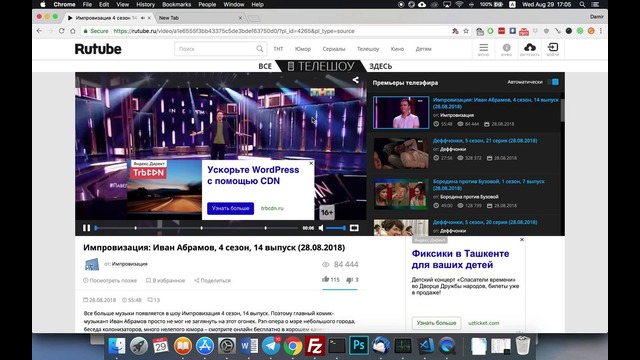Open Chrome three-dot menu

[601, 31]
